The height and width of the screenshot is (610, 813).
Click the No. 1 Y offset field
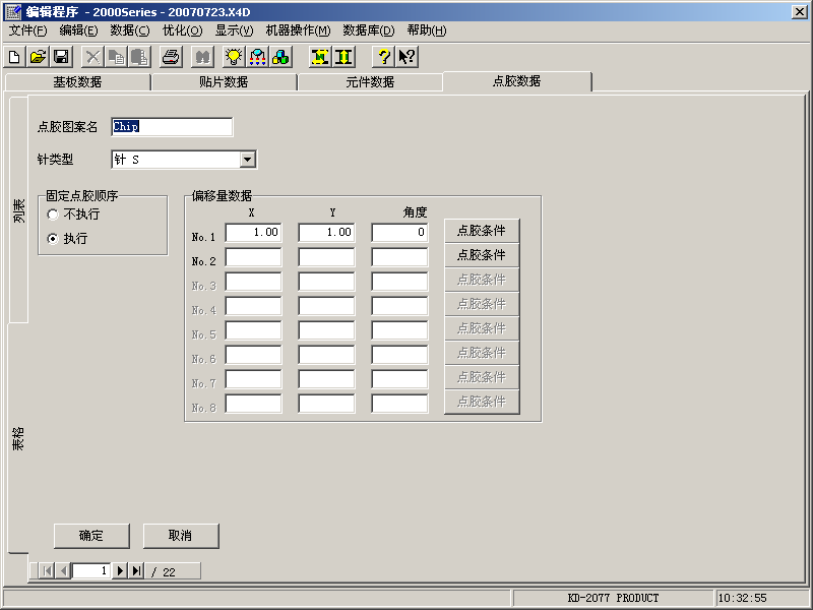(x=327, y=232)
